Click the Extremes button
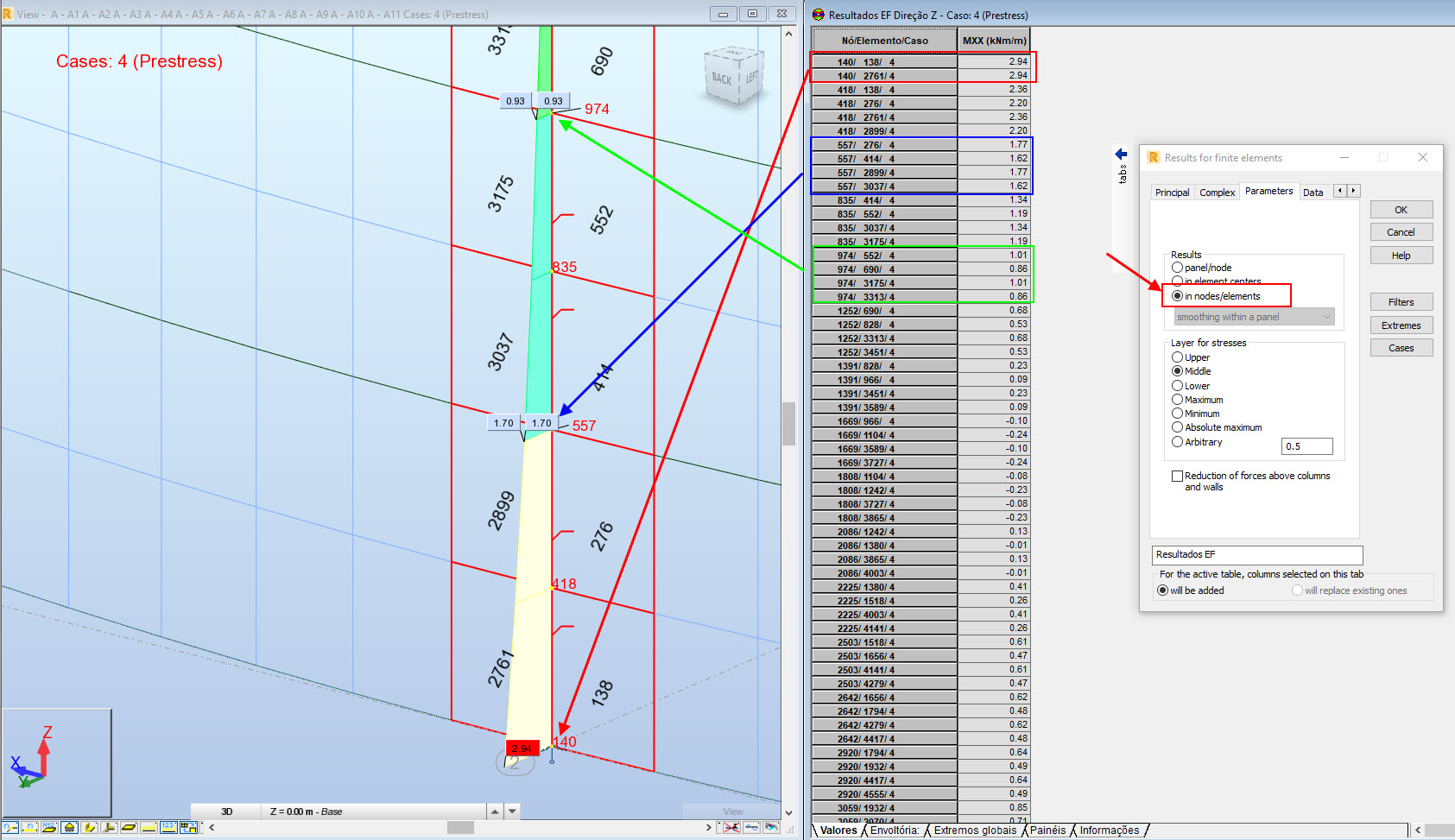1455x840 pixels. point(1401,325)
